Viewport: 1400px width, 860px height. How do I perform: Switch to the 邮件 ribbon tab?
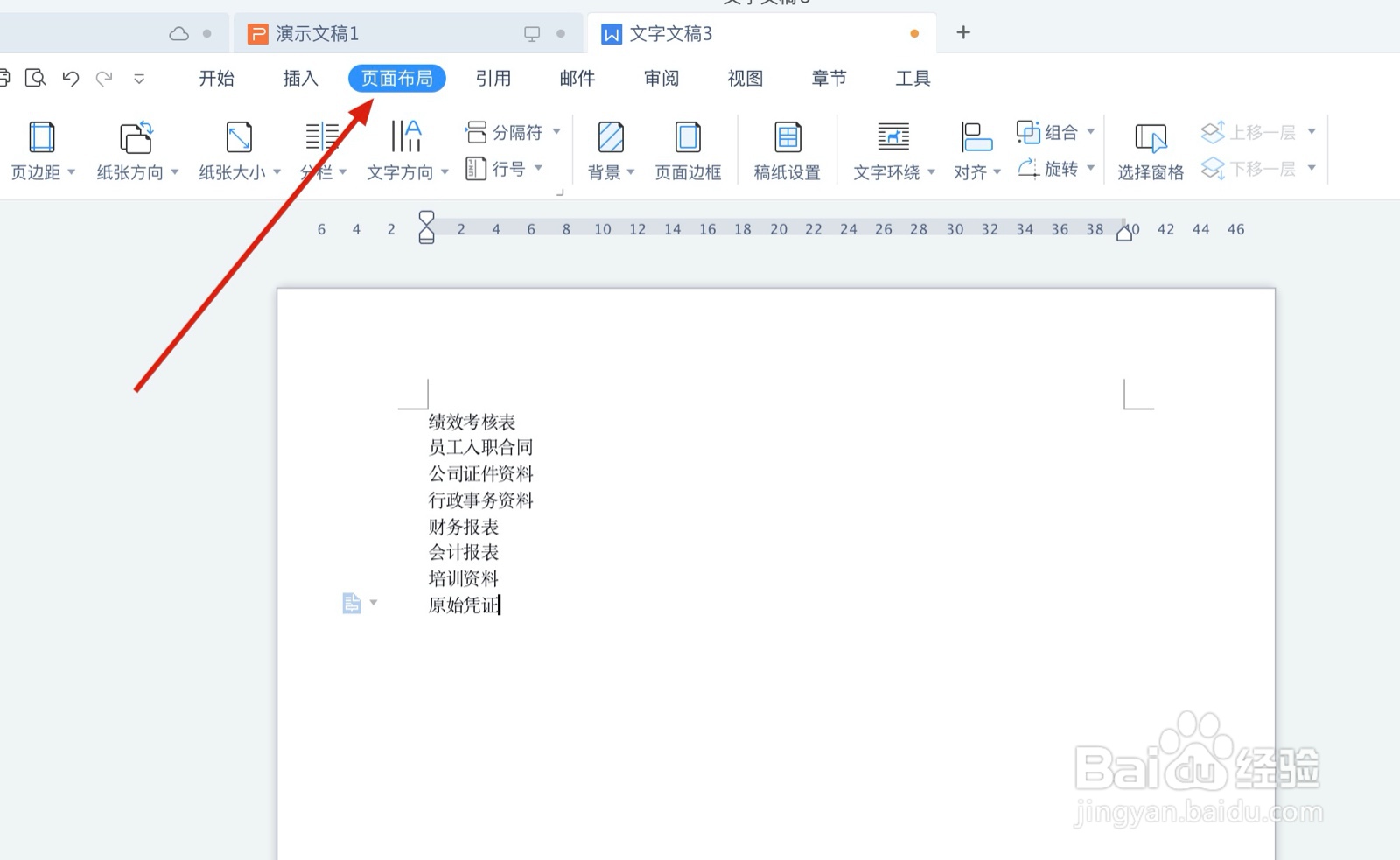(577, 79)
